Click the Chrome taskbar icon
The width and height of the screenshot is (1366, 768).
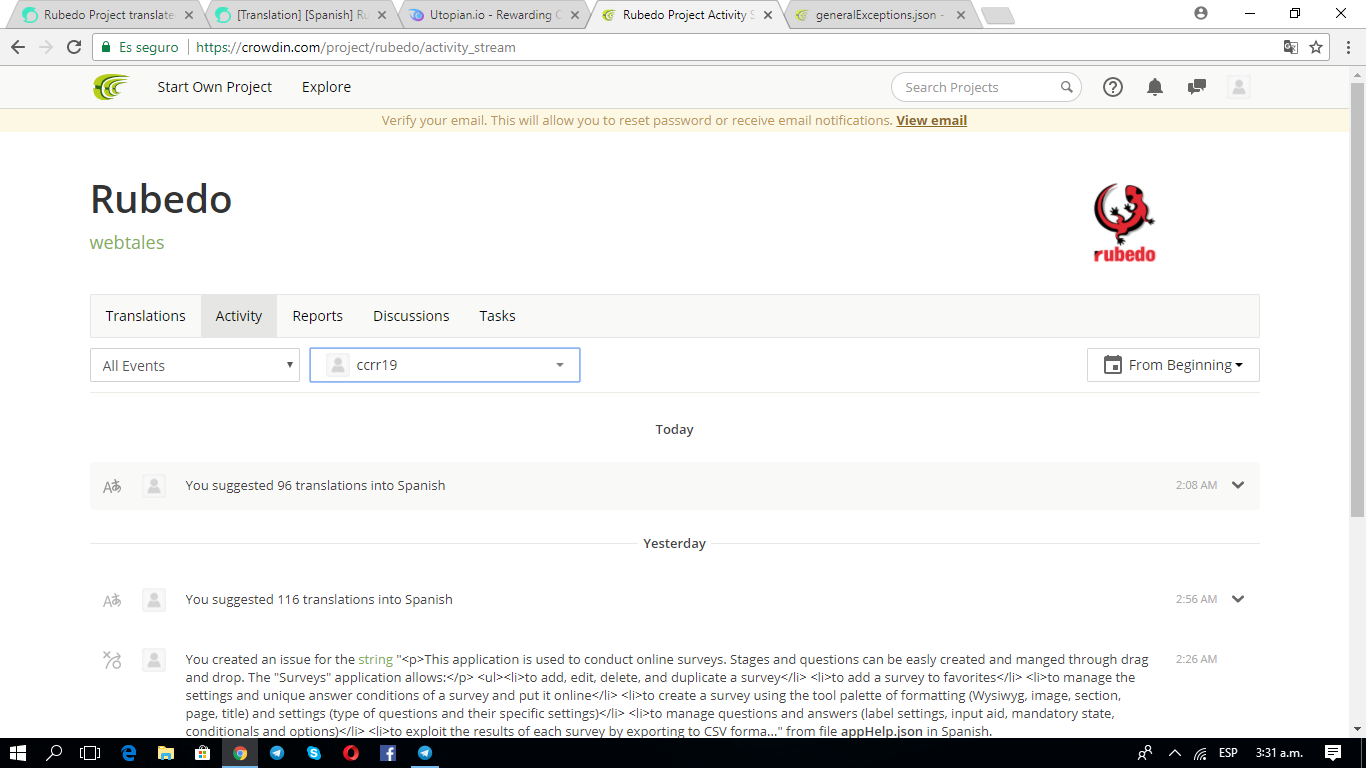pos(240,753)
